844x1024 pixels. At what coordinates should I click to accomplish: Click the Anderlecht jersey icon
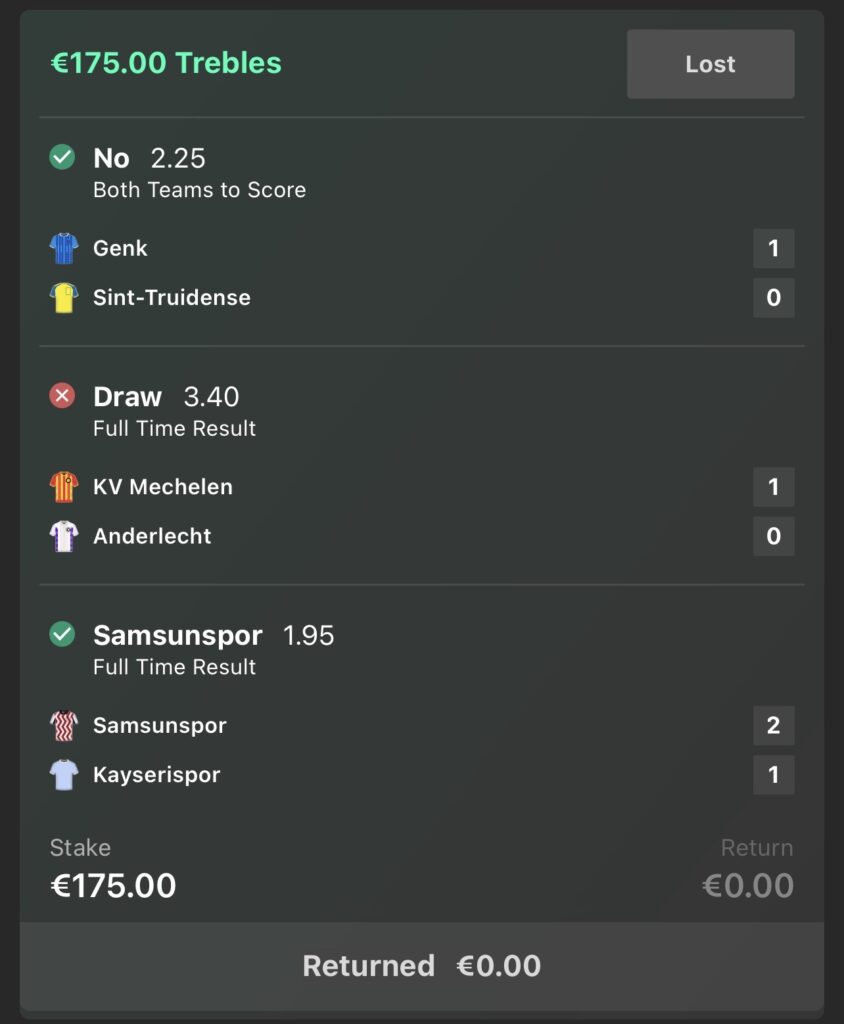(x=62, y=535)
